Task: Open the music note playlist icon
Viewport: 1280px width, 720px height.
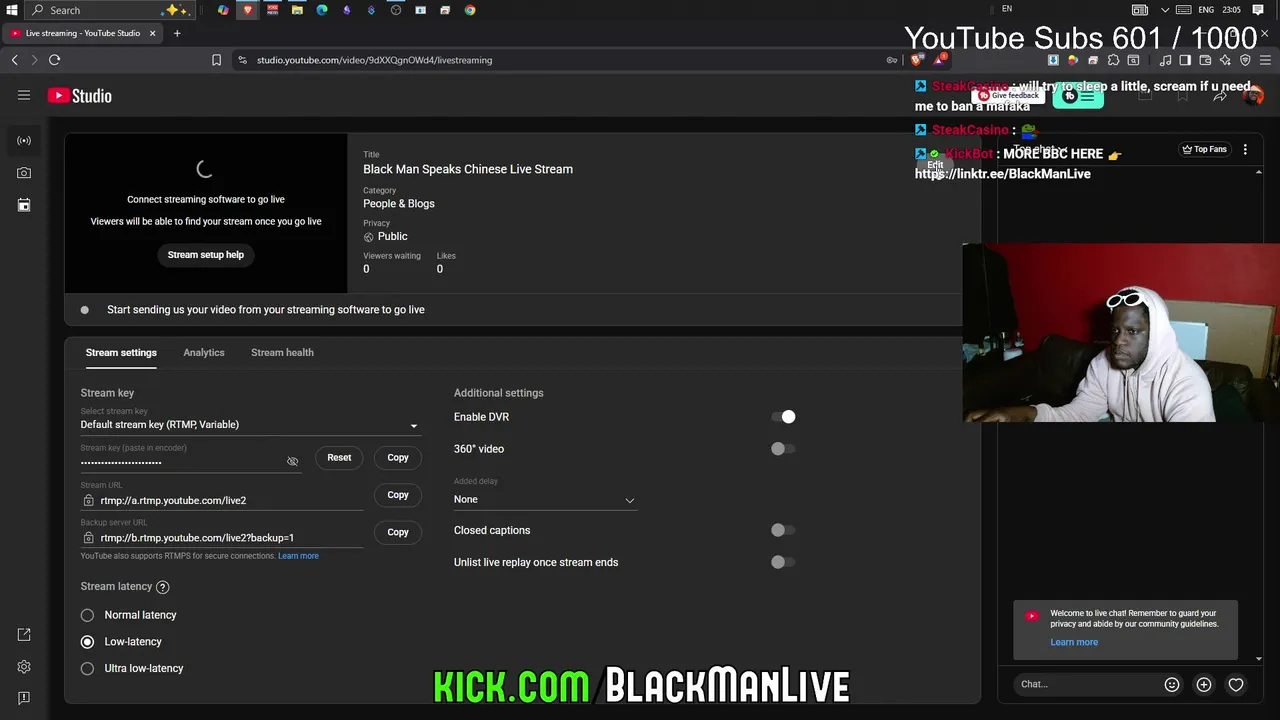Action: [x=1165, y=60]
